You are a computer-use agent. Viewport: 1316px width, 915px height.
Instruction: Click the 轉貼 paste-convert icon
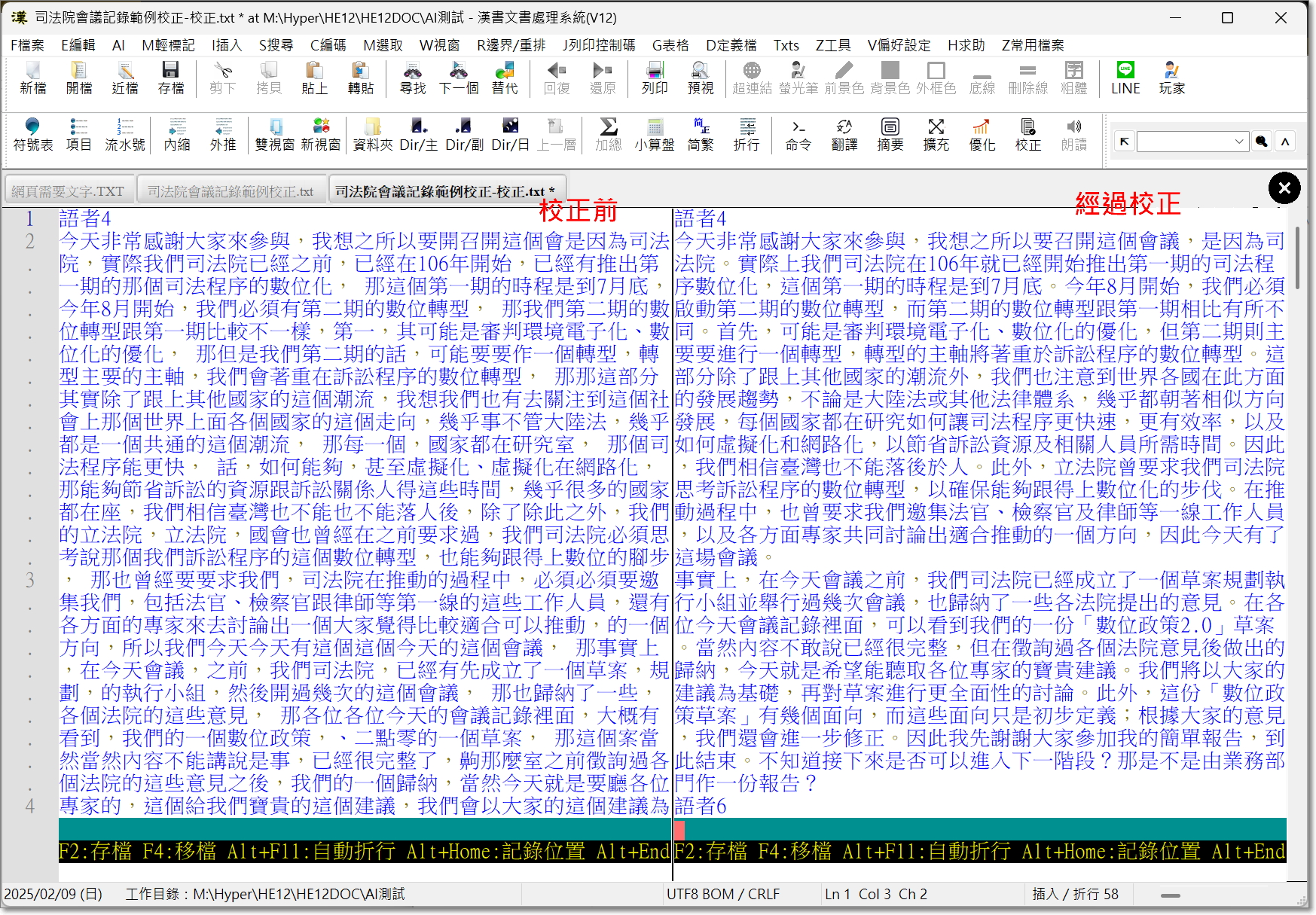[361, 78]
